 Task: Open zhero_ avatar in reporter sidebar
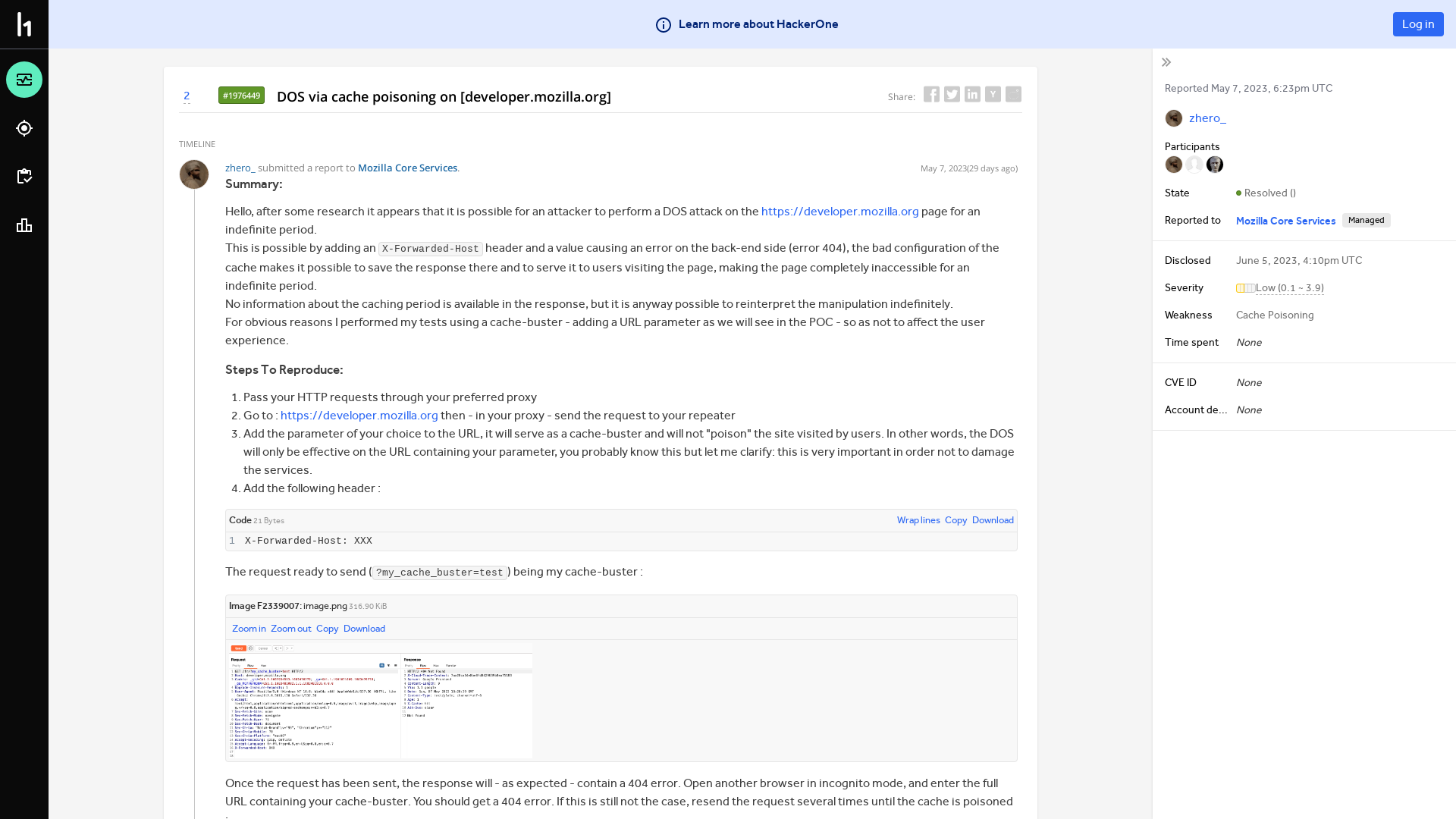point(1174,118)
